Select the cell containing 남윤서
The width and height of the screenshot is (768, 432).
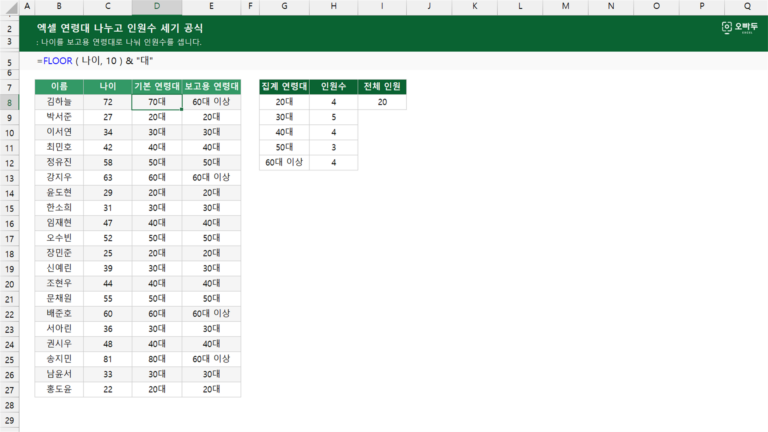point(59,374)
